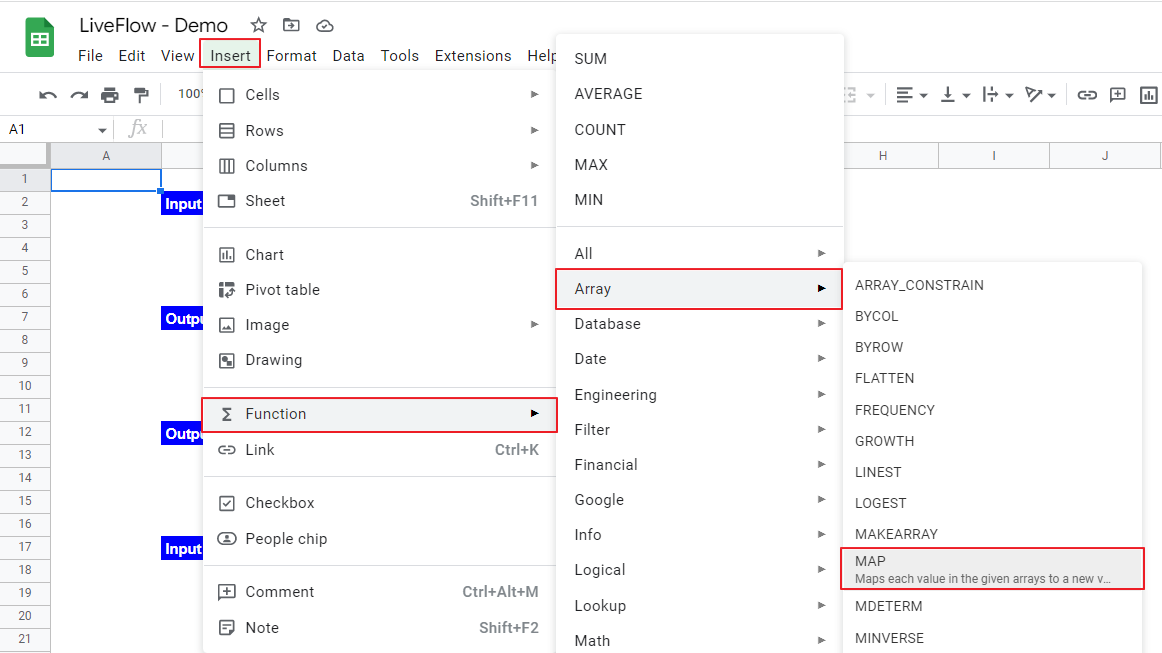Open the Insert comment toolbar icon
1162x653 pixels.
click(1119, 95)
